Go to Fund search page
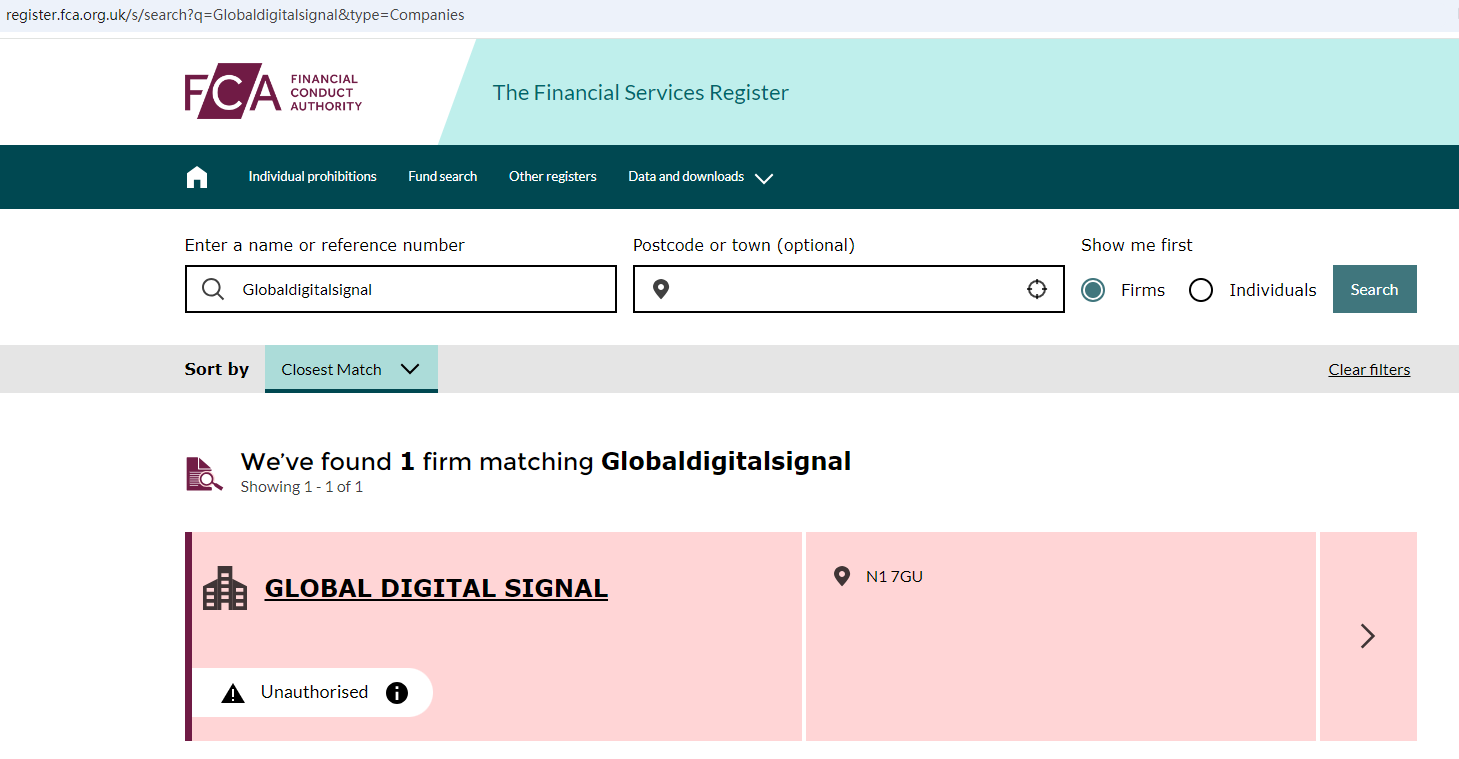 (442, 177)
